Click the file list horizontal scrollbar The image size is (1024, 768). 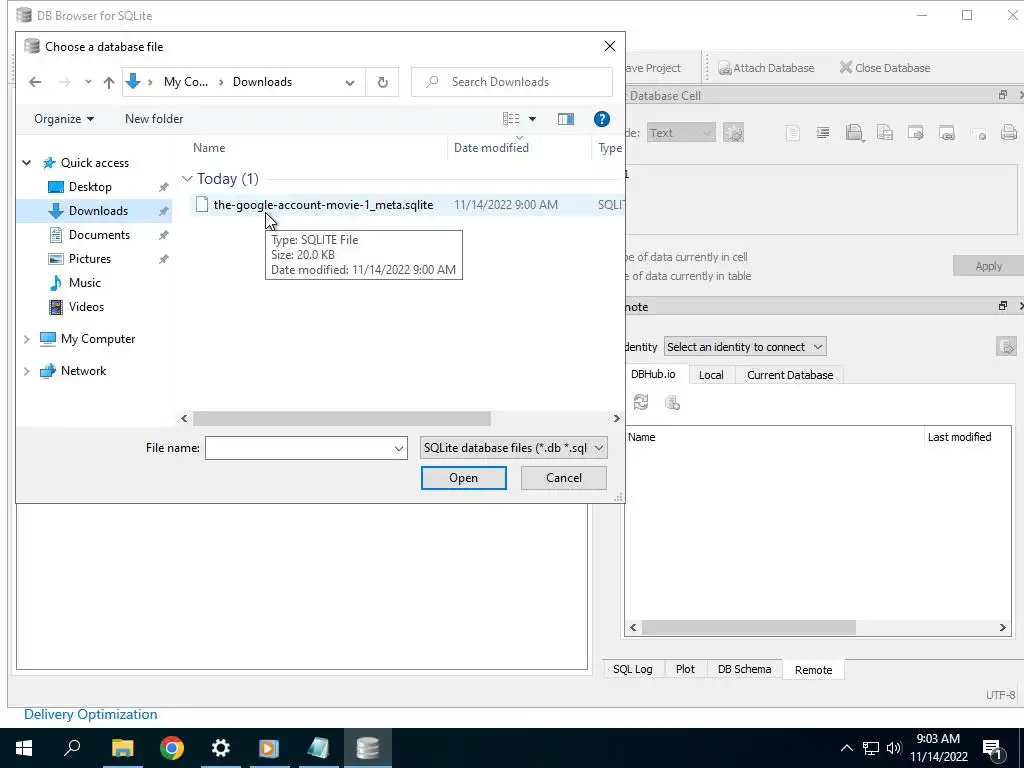[x=342, y=419]
